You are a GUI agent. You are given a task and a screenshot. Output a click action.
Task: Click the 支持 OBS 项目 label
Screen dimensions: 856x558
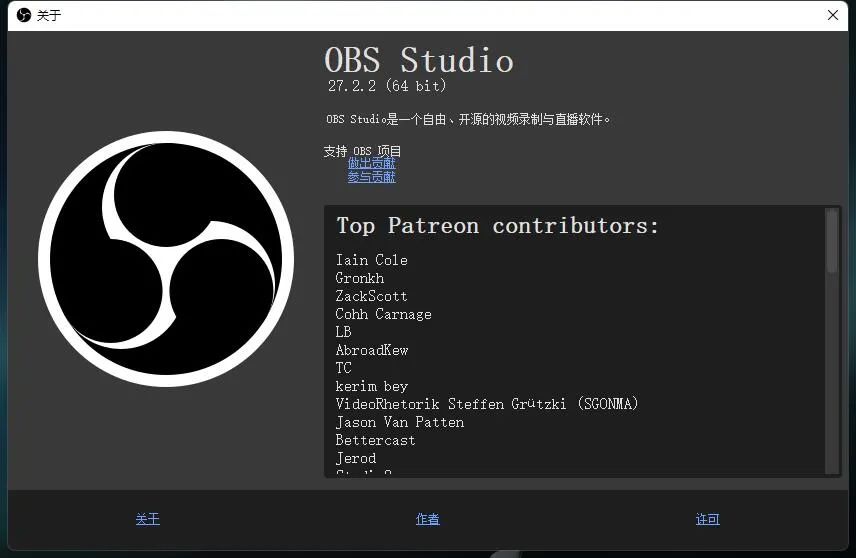[x=362, y=150]
